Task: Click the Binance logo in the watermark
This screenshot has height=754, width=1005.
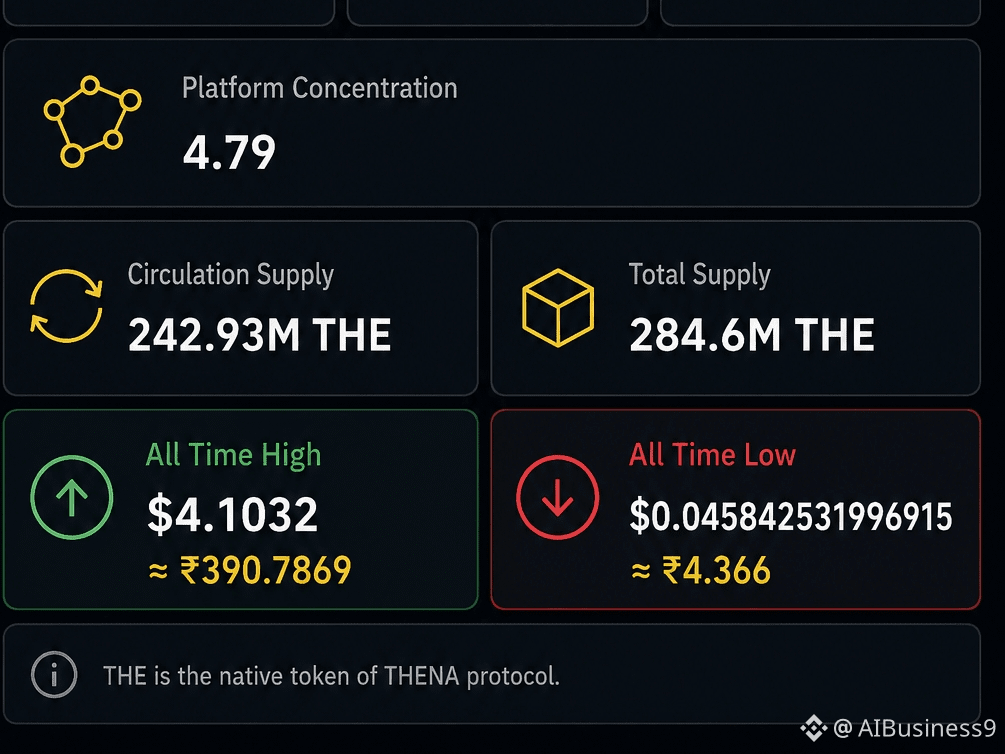Action: click(814, 728)
